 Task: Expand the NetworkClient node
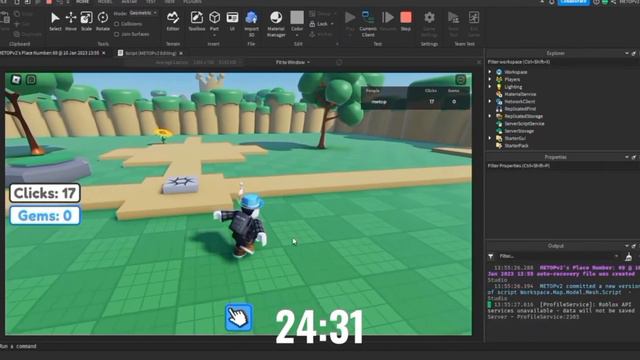[490, 101]
